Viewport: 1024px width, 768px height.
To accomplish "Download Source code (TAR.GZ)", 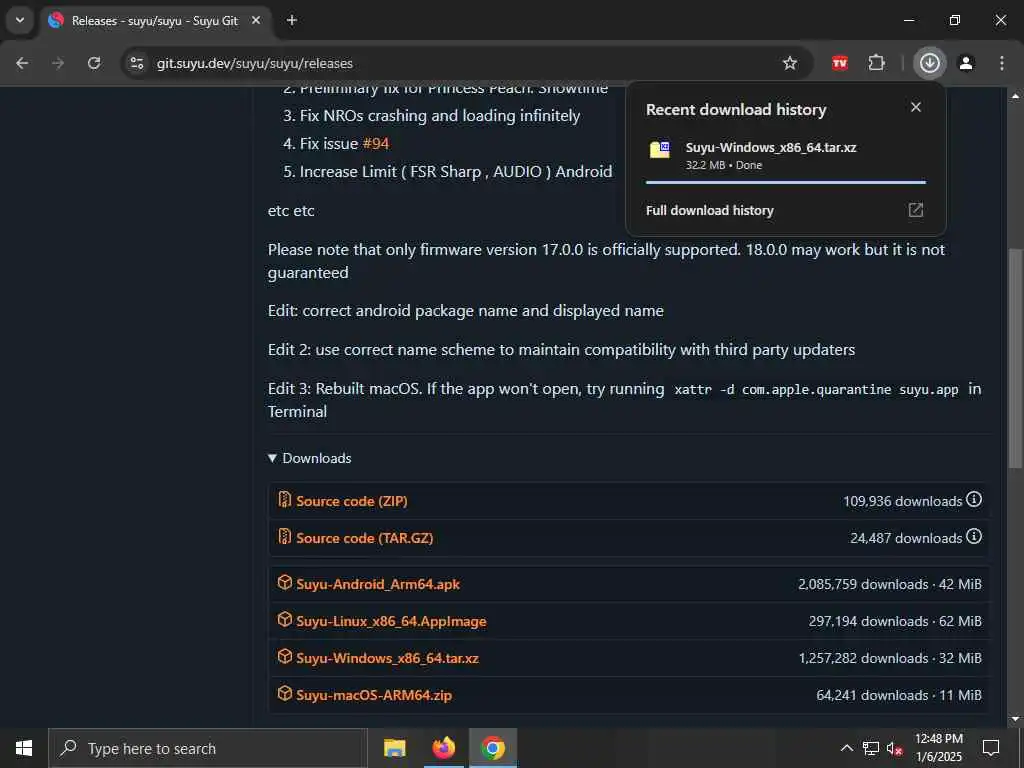I will click(364, 538).
